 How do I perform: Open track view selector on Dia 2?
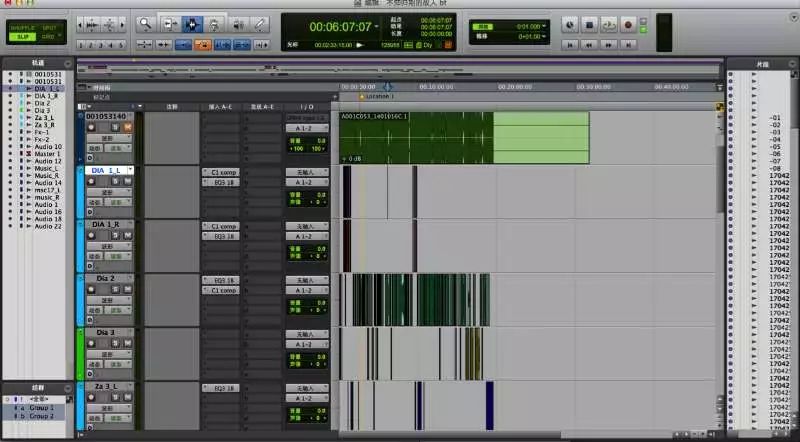click(108, 301)
